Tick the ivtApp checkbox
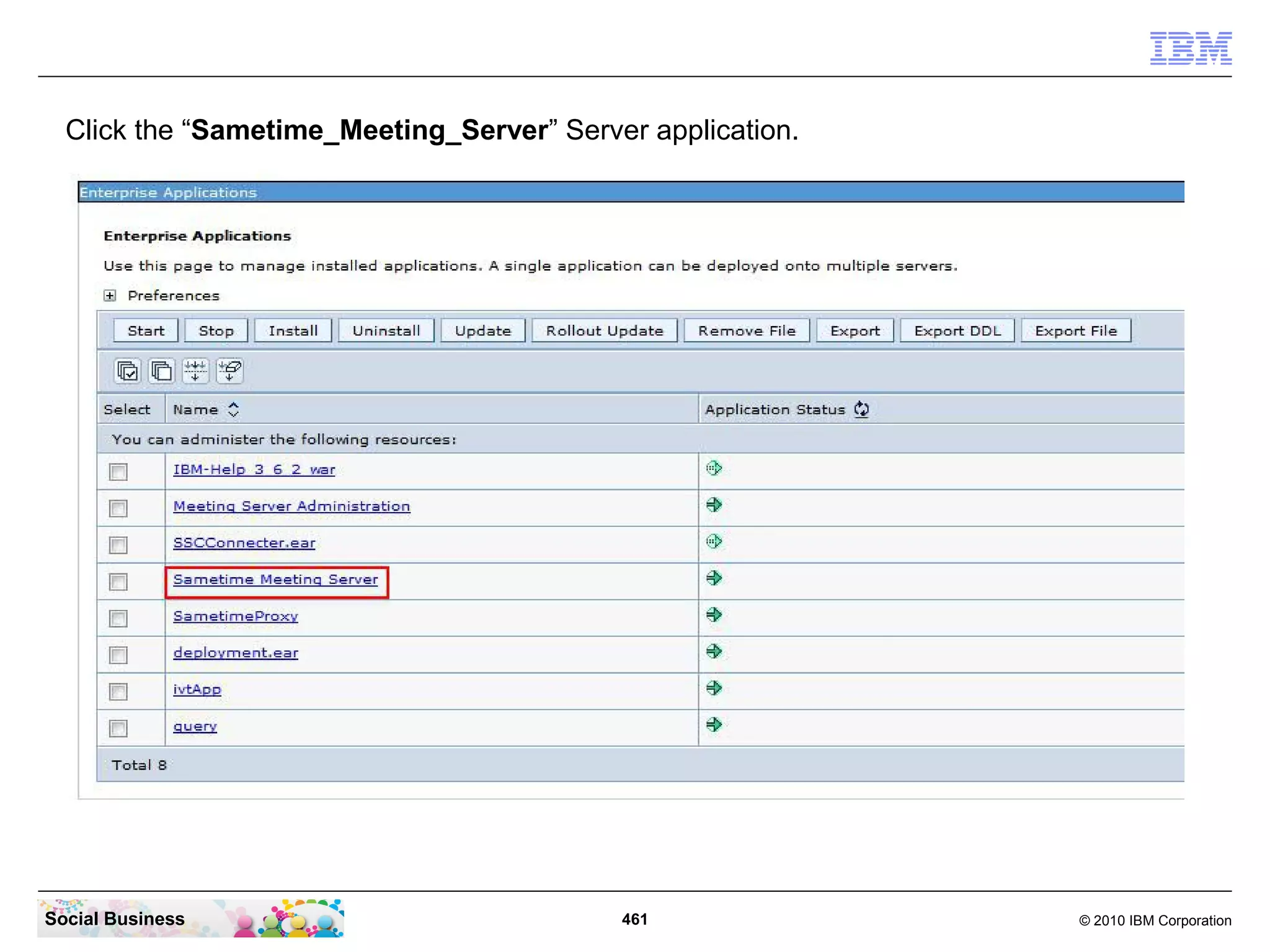This screenshot has width=1270, height=952. tap(118, 691)
